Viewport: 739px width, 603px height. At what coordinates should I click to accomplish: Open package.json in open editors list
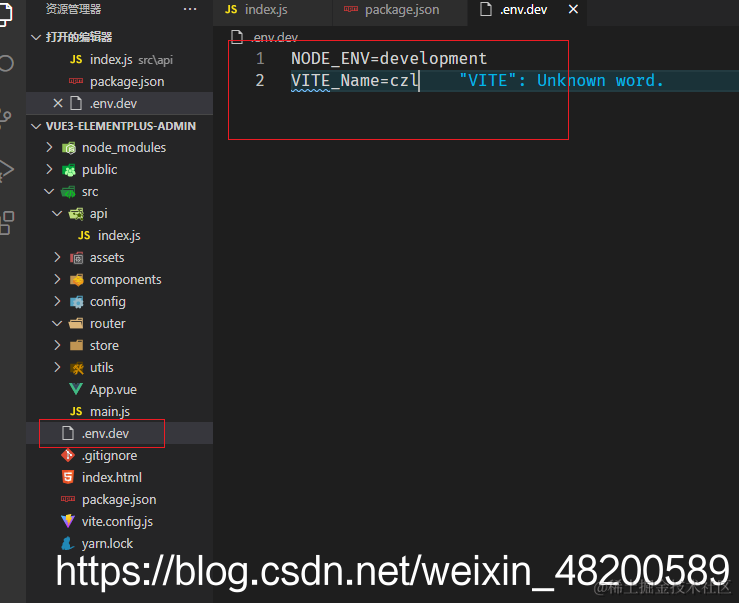pos(120,82)
